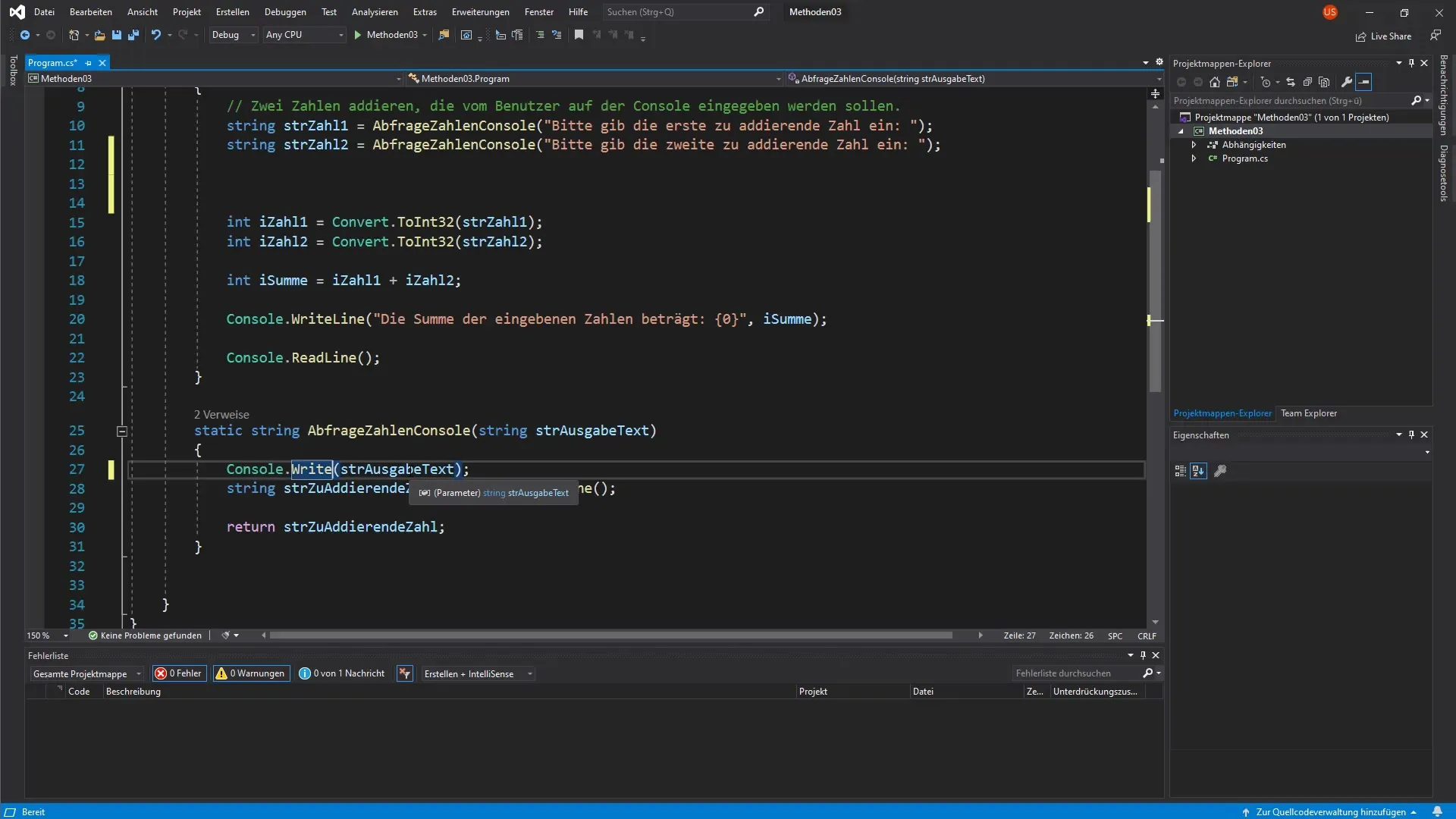Open the Benachrichtigungen side tab
This screenshot has width=1456, height=819.
(1444, 96)
